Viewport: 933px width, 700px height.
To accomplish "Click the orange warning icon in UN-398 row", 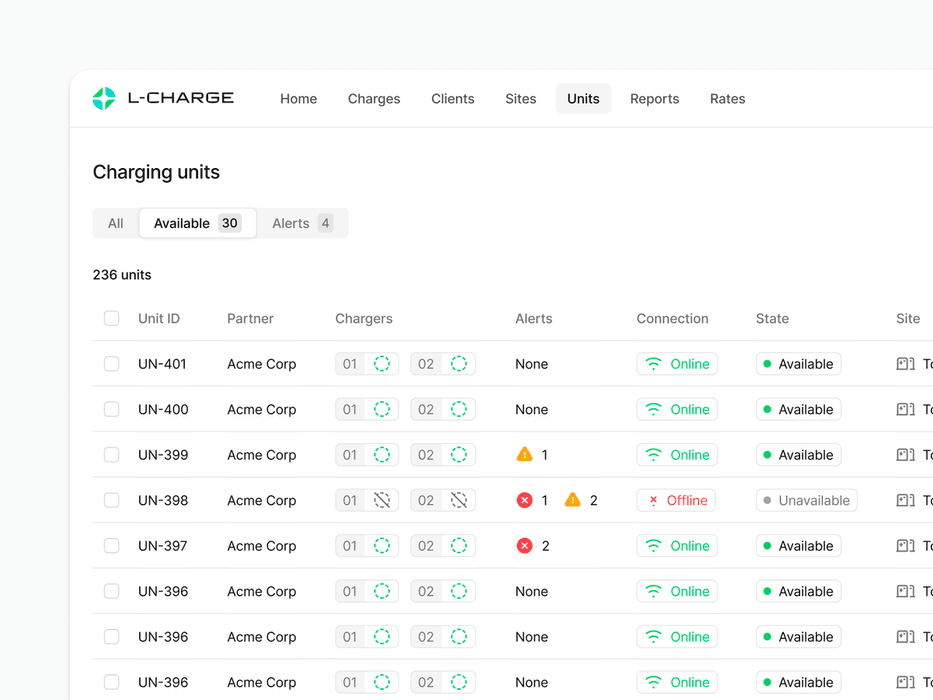I will tap(573, 500).
